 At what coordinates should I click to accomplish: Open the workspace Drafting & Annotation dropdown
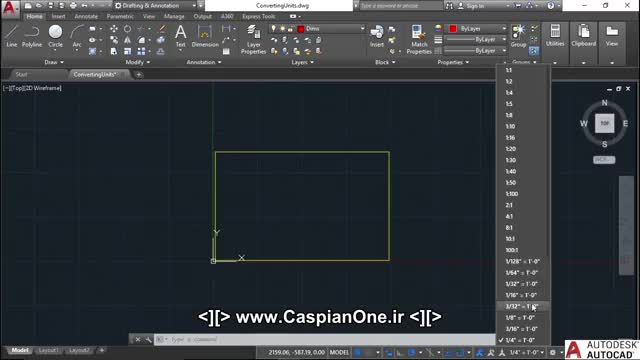tap(156, 6)
